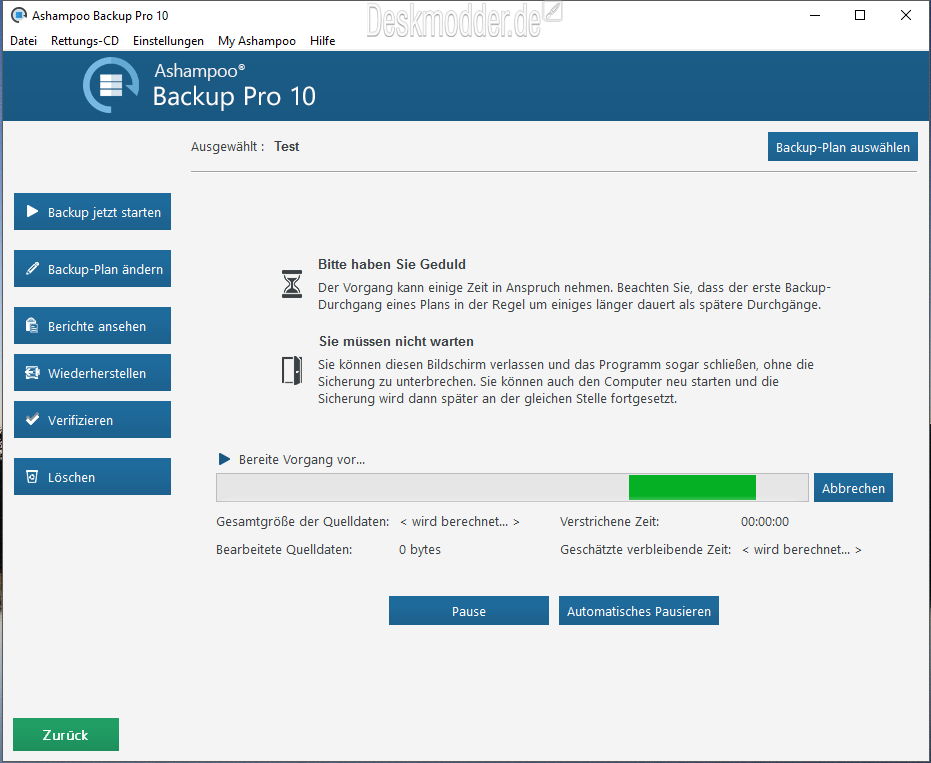The height and width of the screenshot is (763, 931).
Task: Open the Einstellungen menu
Action: (168, 41)
